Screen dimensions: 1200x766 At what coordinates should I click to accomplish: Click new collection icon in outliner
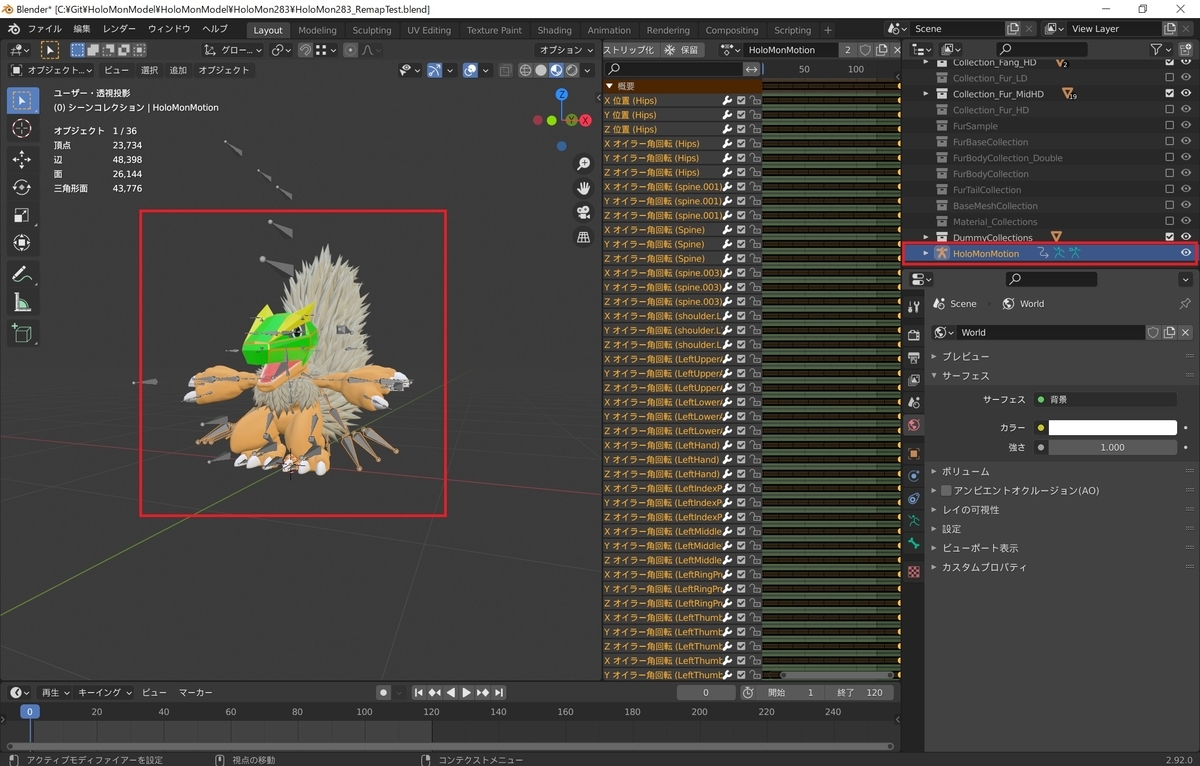click(1186, 49)
